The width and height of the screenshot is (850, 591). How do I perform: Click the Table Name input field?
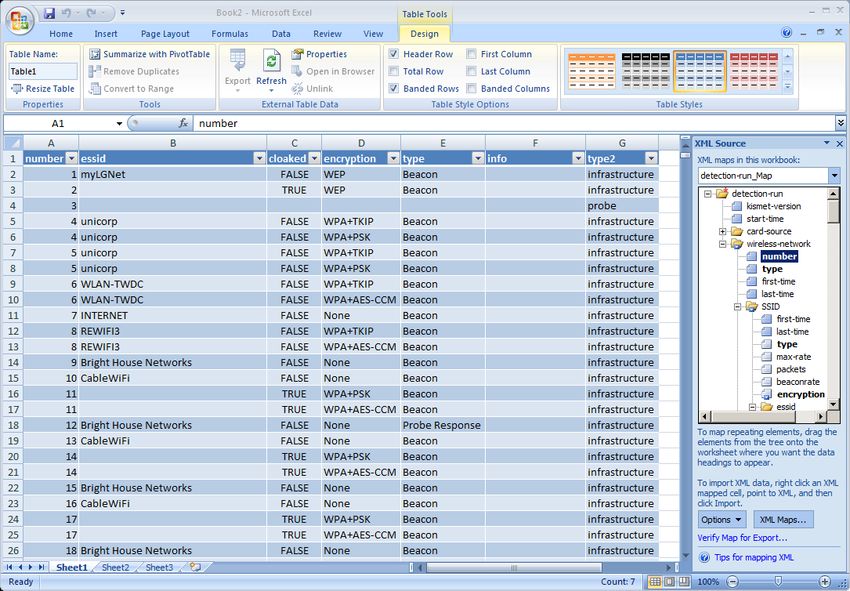43,72
